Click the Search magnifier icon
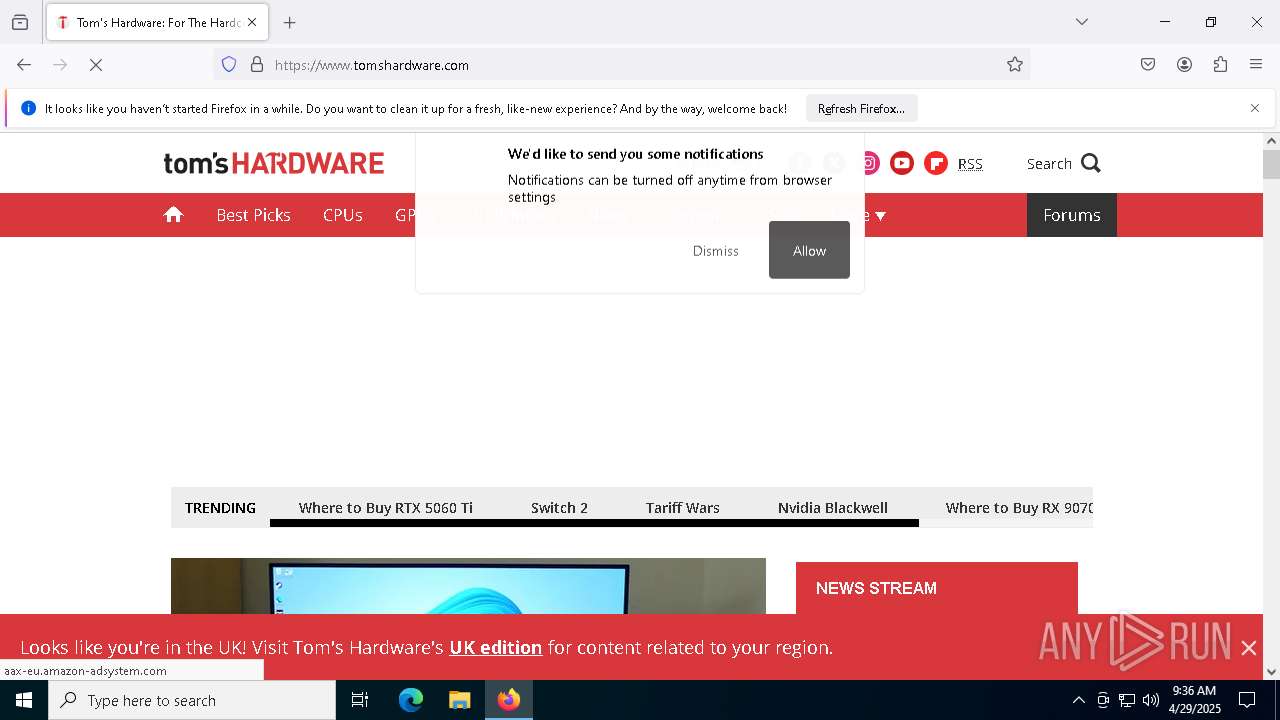The width and height of the screenshot is (1280, 720). tap(1091, 163)
